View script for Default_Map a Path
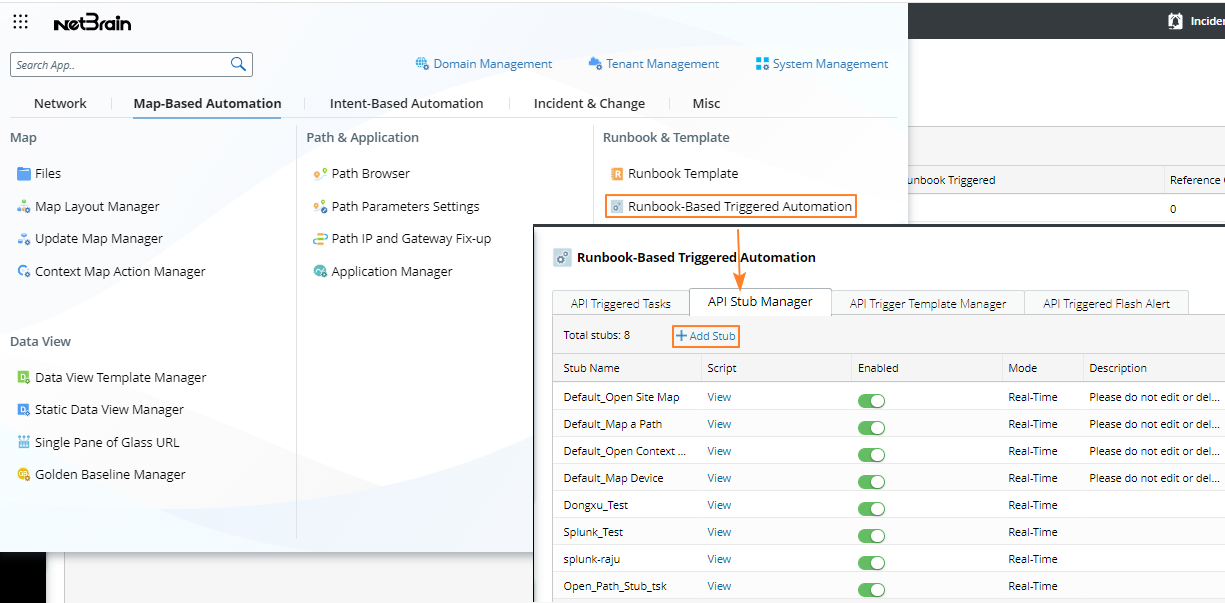Viewport: 1225px width, 603px height. tap(719, 424)
